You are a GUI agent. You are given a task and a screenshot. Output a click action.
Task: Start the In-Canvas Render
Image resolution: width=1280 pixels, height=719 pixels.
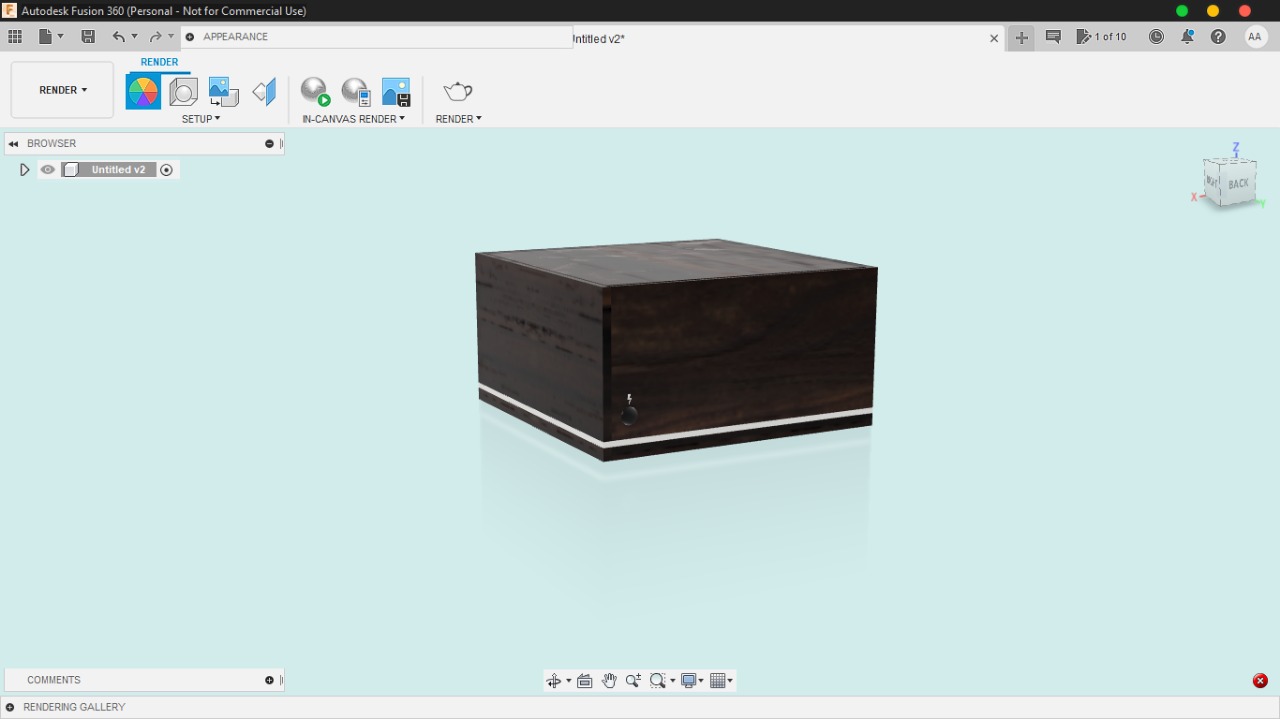(314, 90)
